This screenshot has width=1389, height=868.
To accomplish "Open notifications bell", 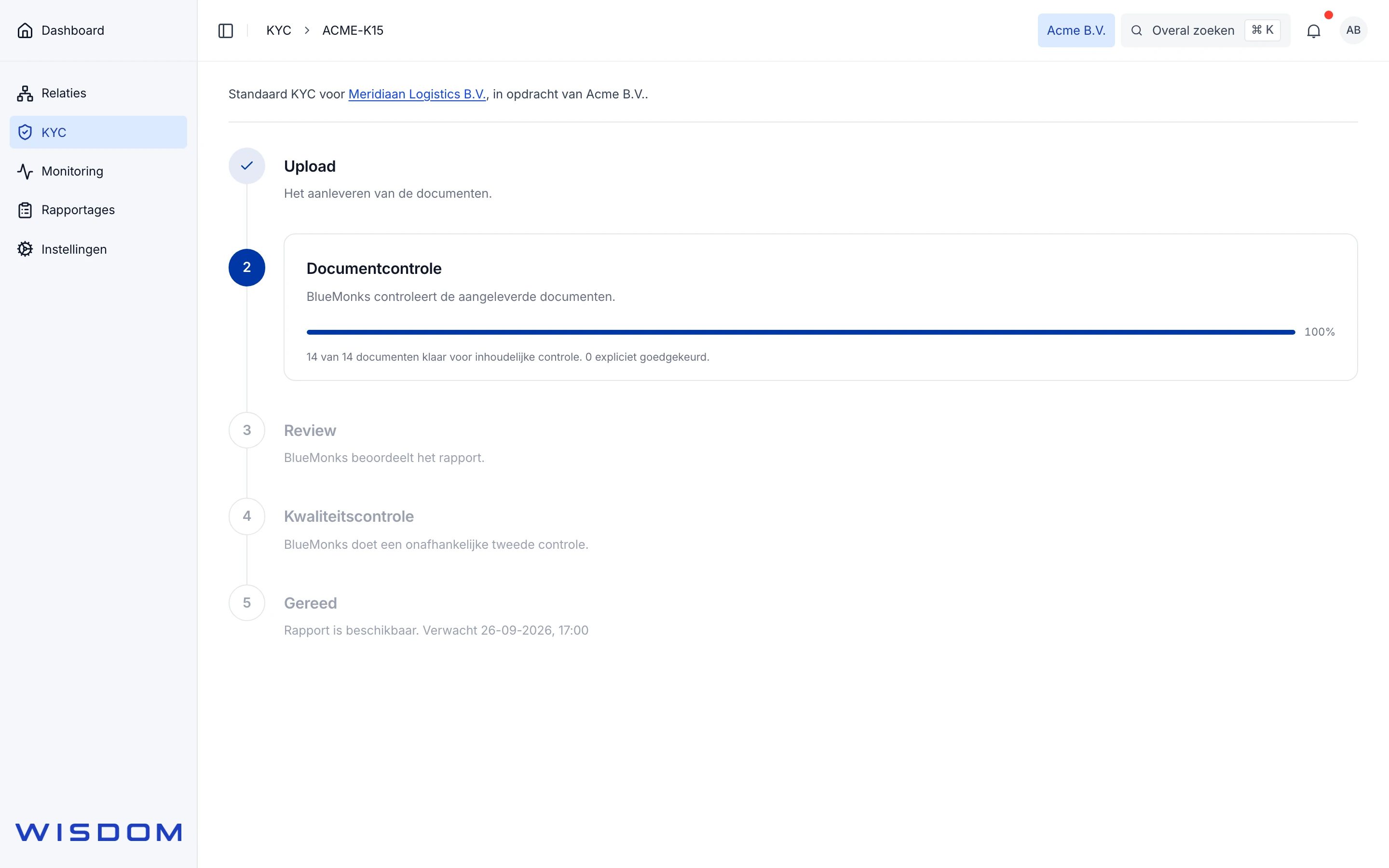I will (x=1313, y=30).
